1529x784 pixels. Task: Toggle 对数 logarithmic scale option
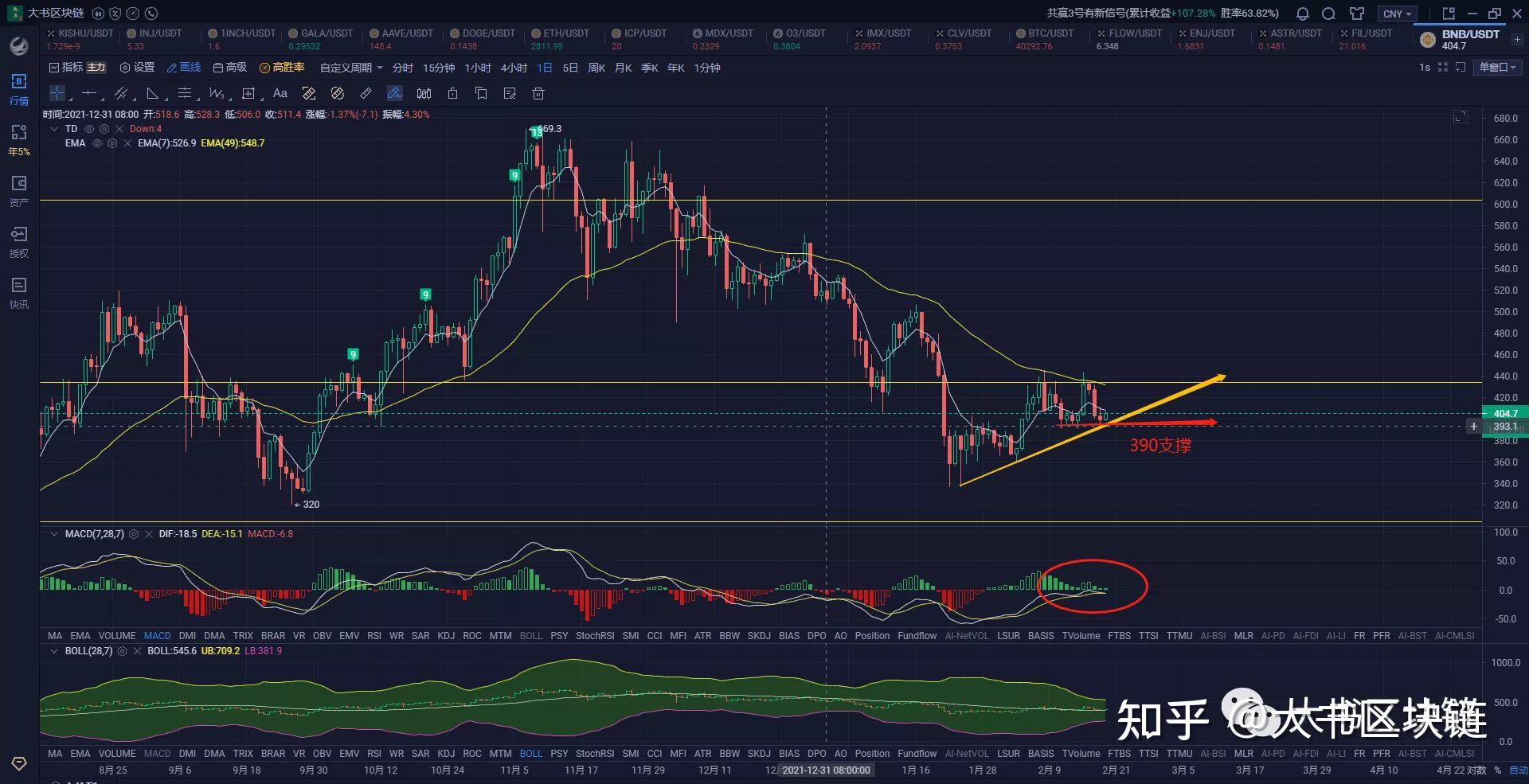click(x=1477, y=770)
